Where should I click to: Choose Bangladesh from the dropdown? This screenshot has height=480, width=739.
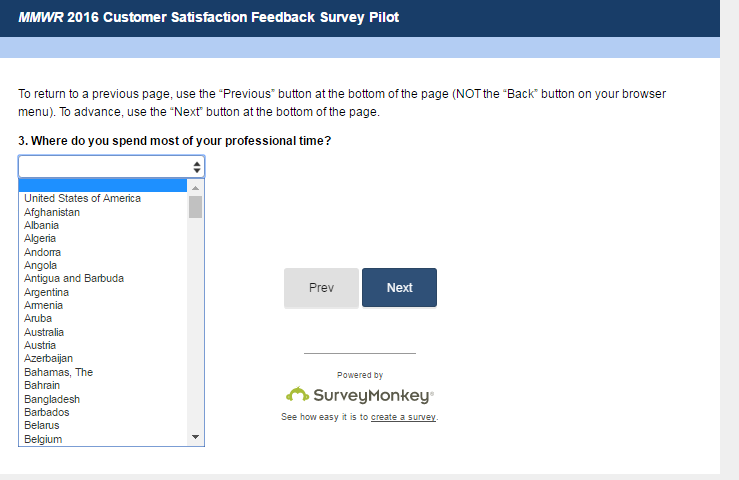(52, 399)
